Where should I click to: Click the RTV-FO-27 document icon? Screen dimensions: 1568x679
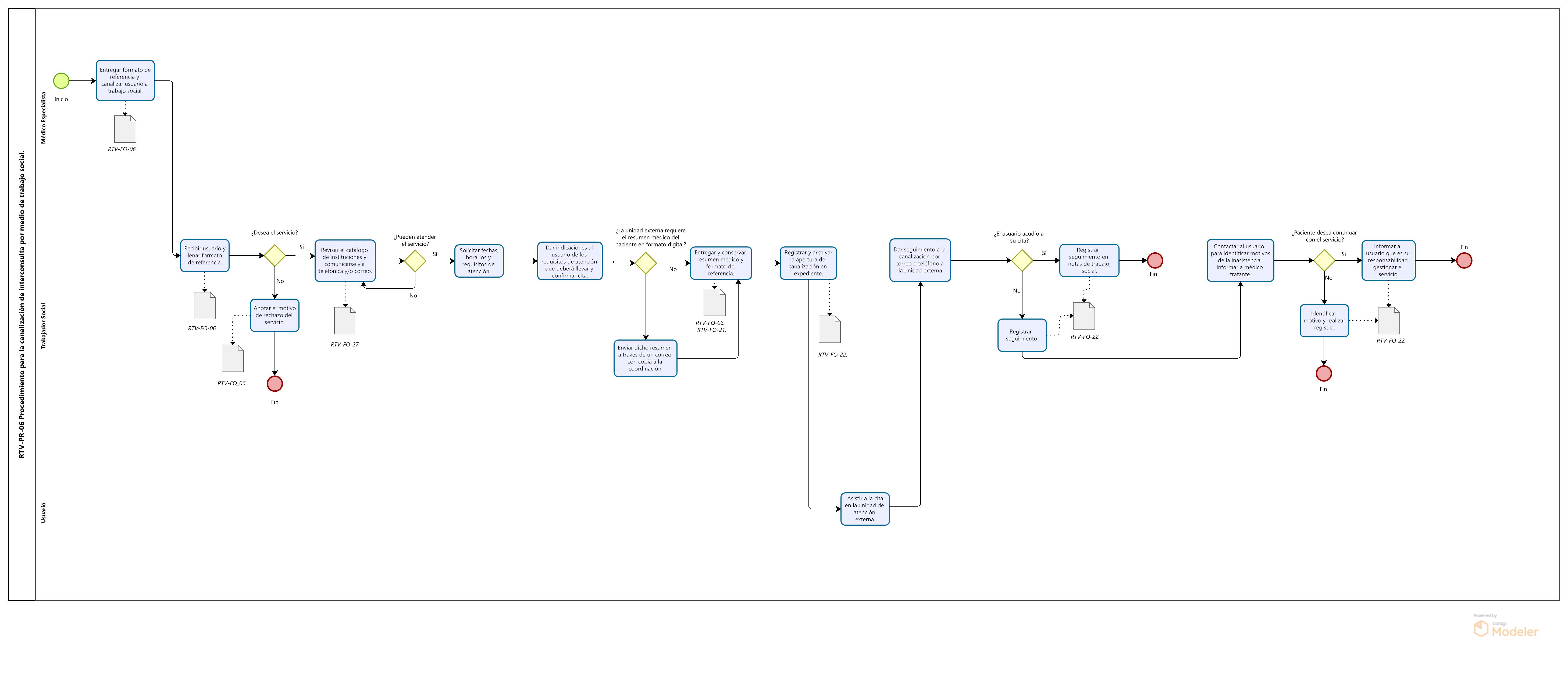pos(345,320)
